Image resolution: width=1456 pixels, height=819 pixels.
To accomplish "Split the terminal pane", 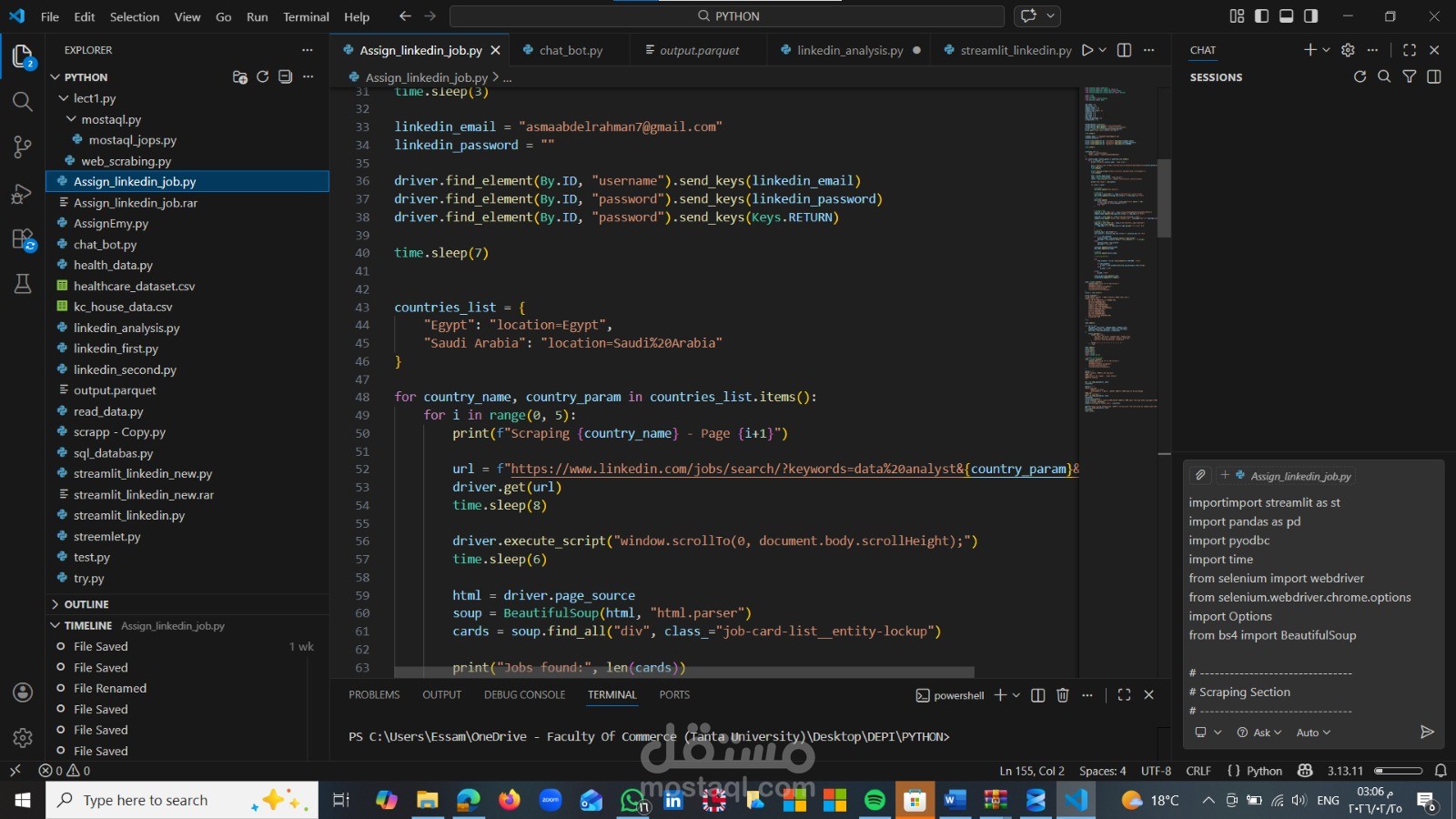I will (1038, 695).
